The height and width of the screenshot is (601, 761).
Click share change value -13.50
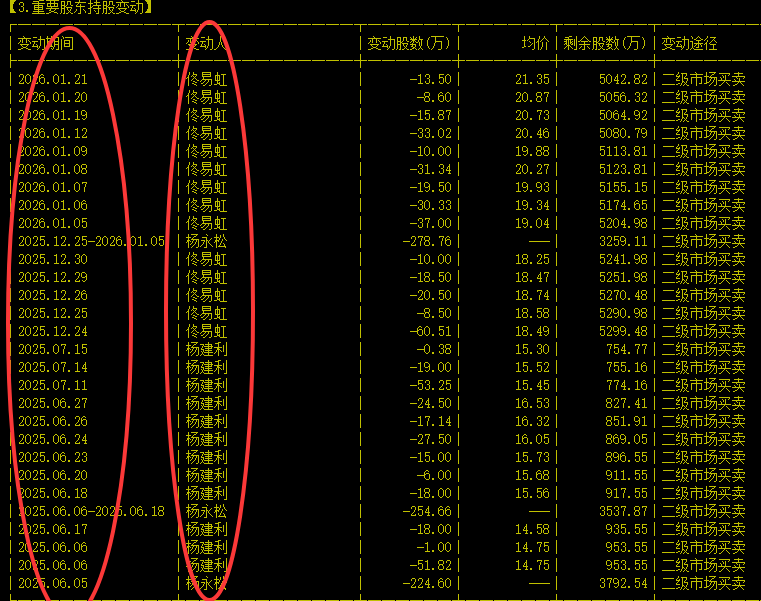pos(430,79)
